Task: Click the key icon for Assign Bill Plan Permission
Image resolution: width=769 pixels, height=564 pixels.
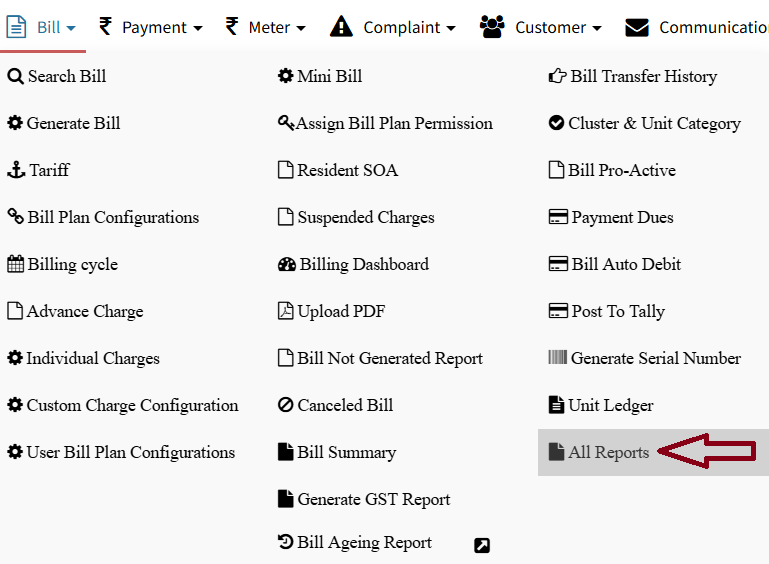Action: [x=286, y=122]
